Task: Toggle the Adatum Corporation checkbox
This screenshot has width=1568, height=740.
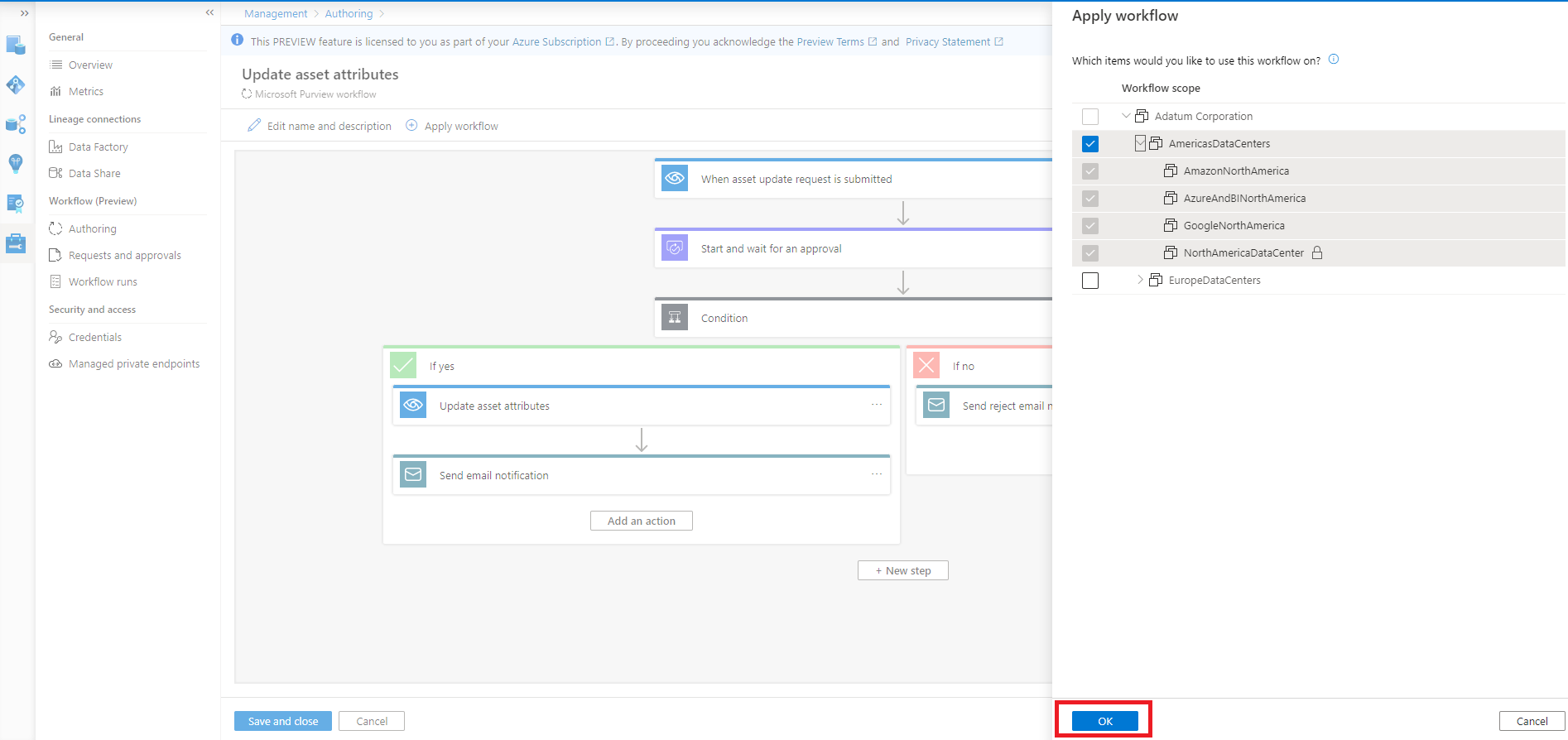Action: click(1090, 117)
